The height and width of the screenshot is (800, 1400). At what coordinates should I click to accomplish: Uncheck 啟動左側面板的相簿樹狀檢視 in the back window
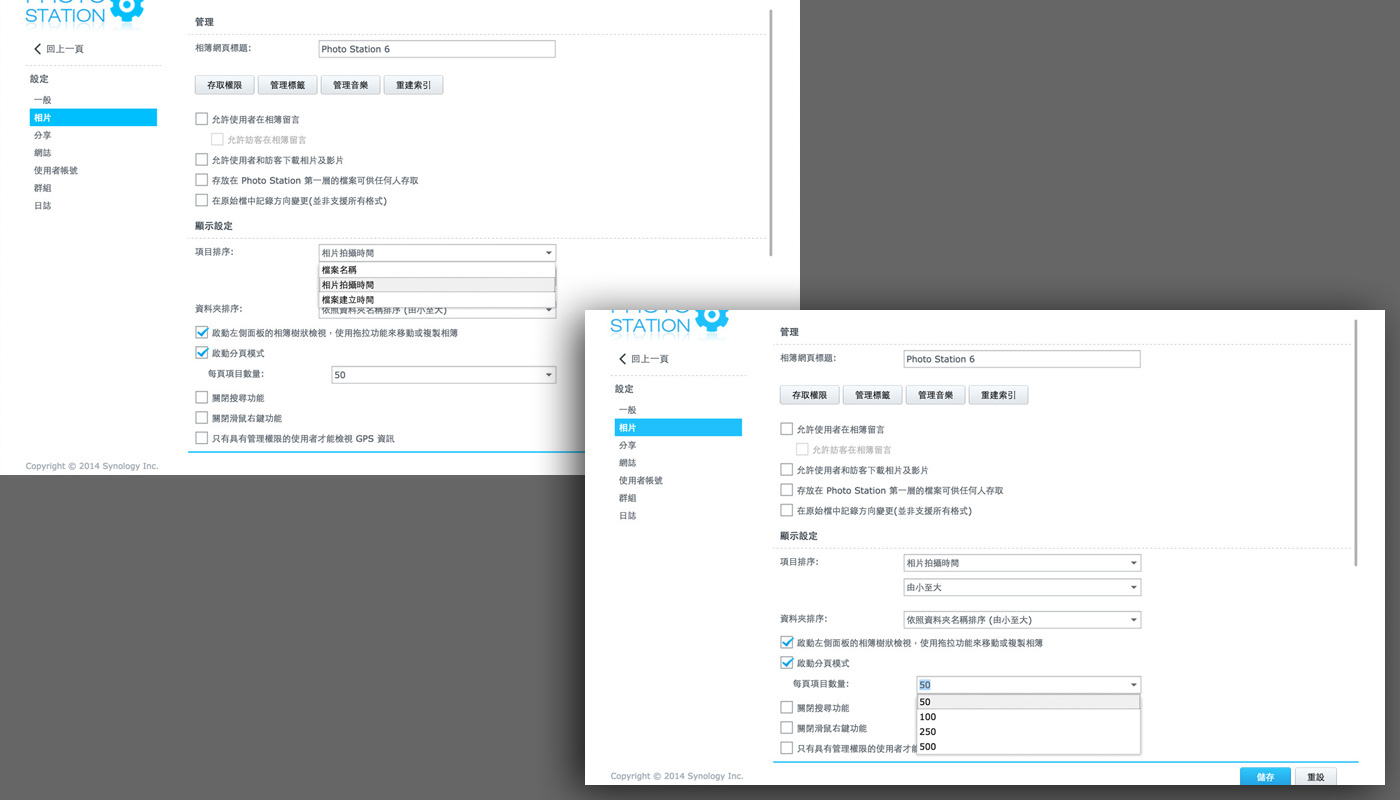pos(202,332)
